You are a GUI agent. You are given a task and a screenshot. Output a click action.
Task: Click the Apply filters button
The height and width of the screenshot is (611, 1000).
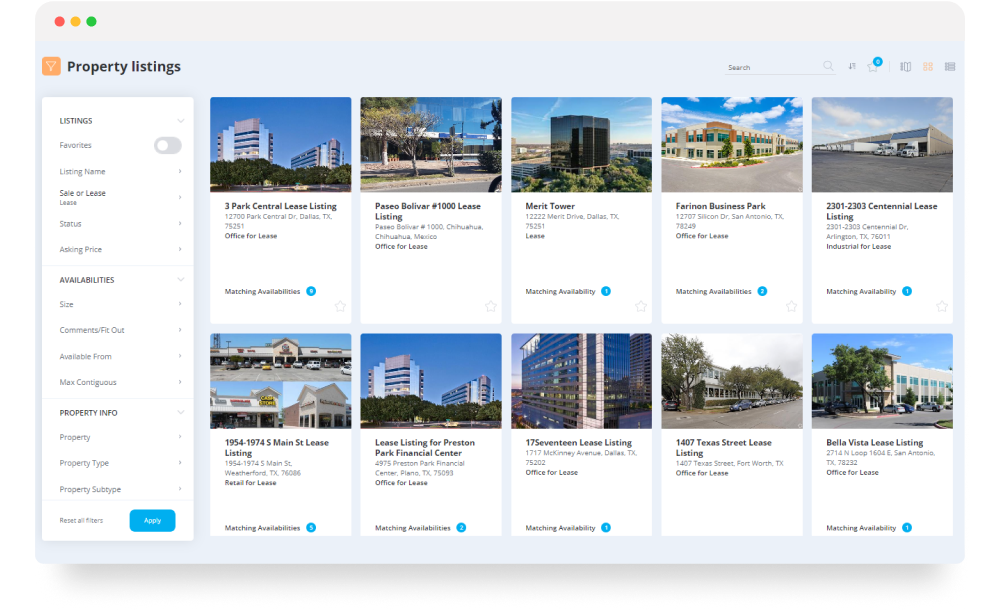click(x=152, y=520)
